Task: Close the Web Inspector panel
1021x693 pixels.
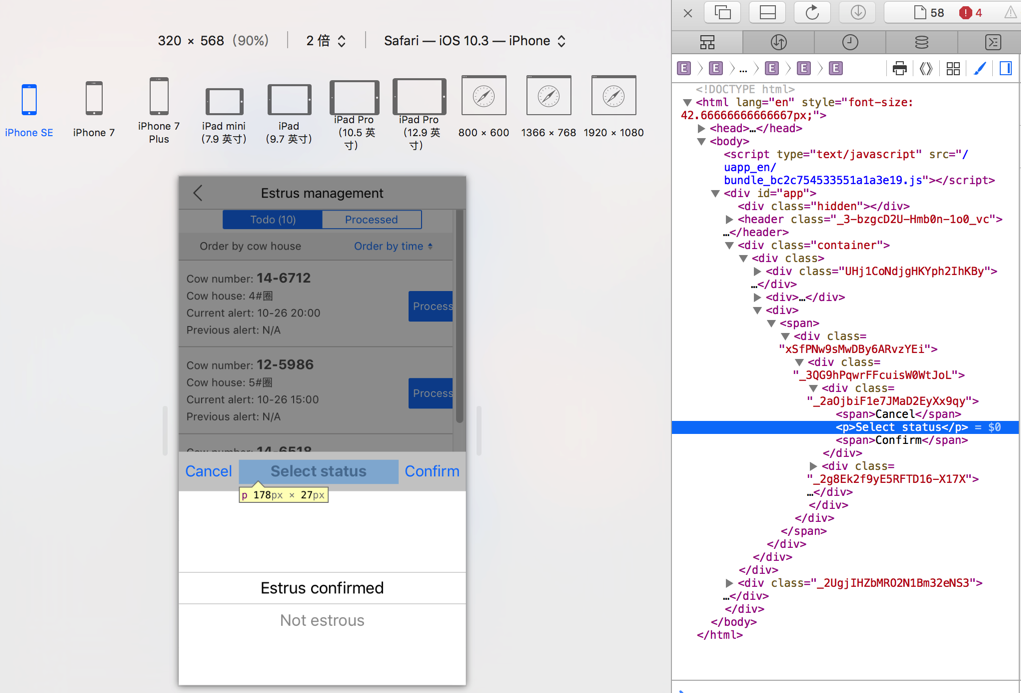Action: point(688,12)
